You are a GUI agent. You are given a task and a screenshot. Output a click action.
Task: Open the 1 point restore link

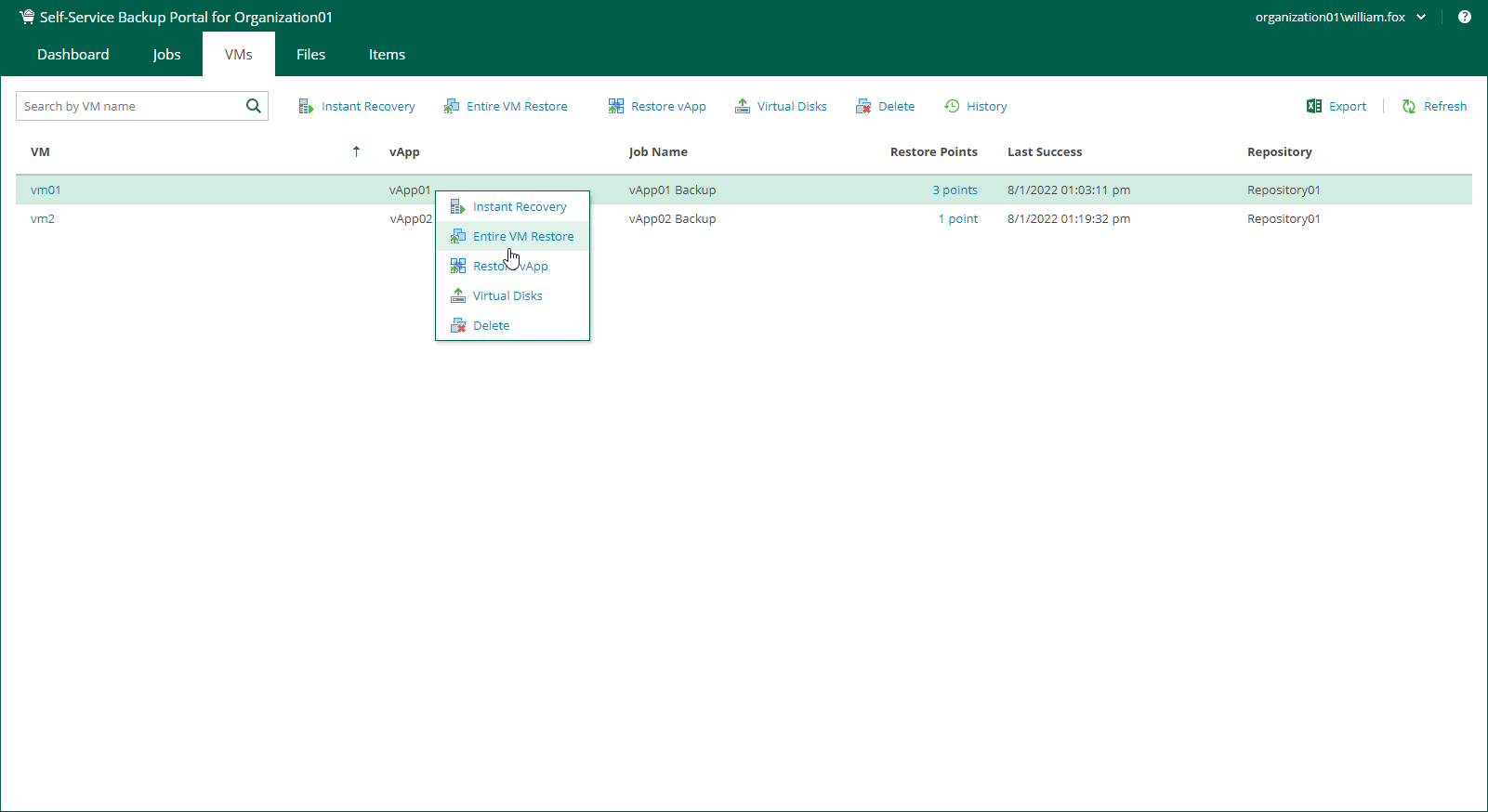tap(957, 218)
